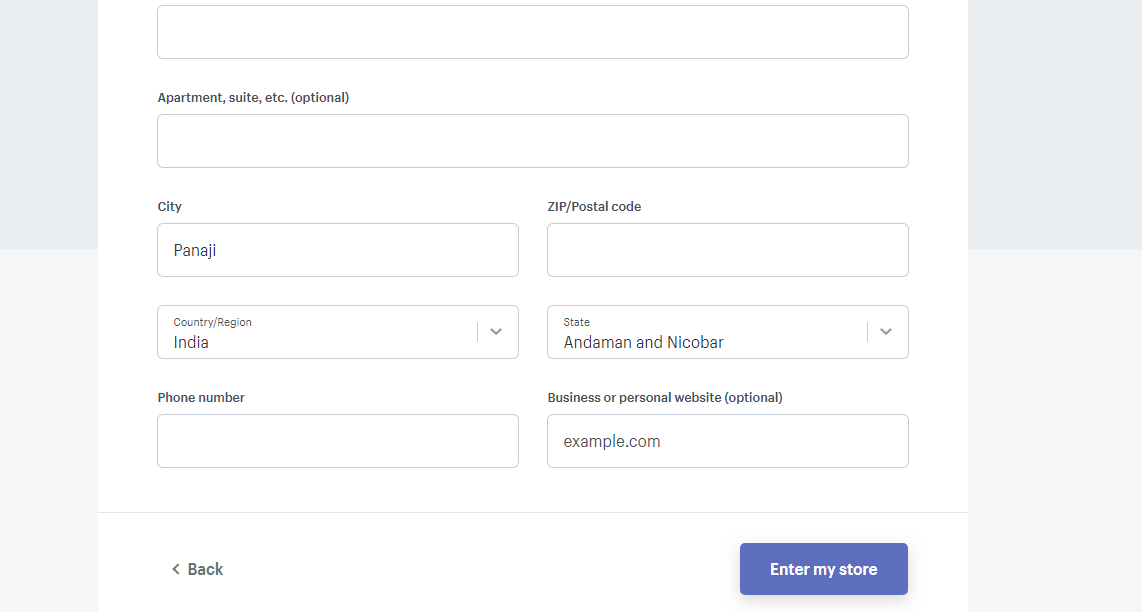Click the 'Apartment, suite, etc. (optional)' label
The image size is (1142, 612).
click(x=253, y=98)
